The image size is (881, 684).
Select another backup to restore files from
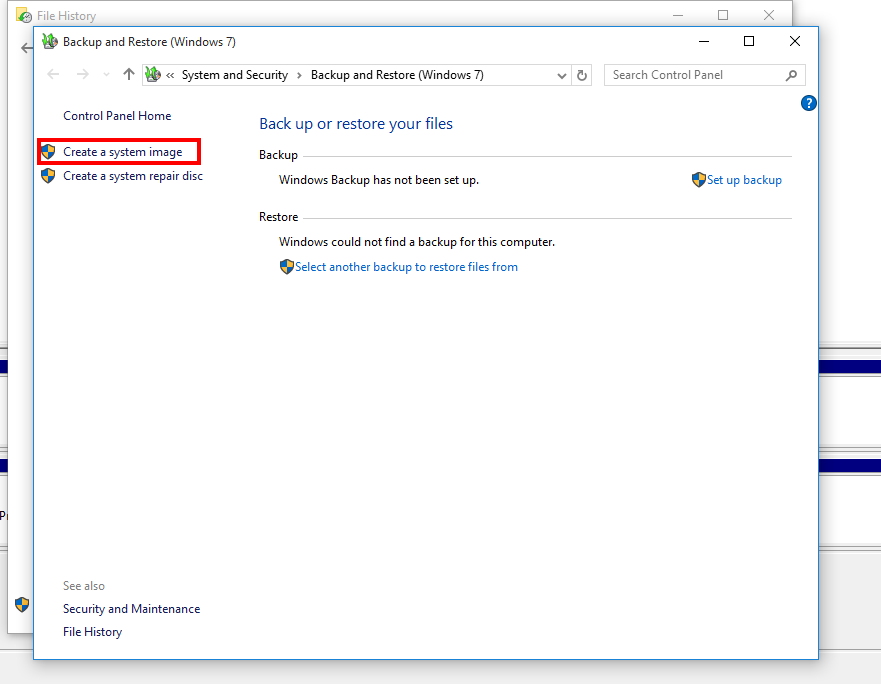406,267
